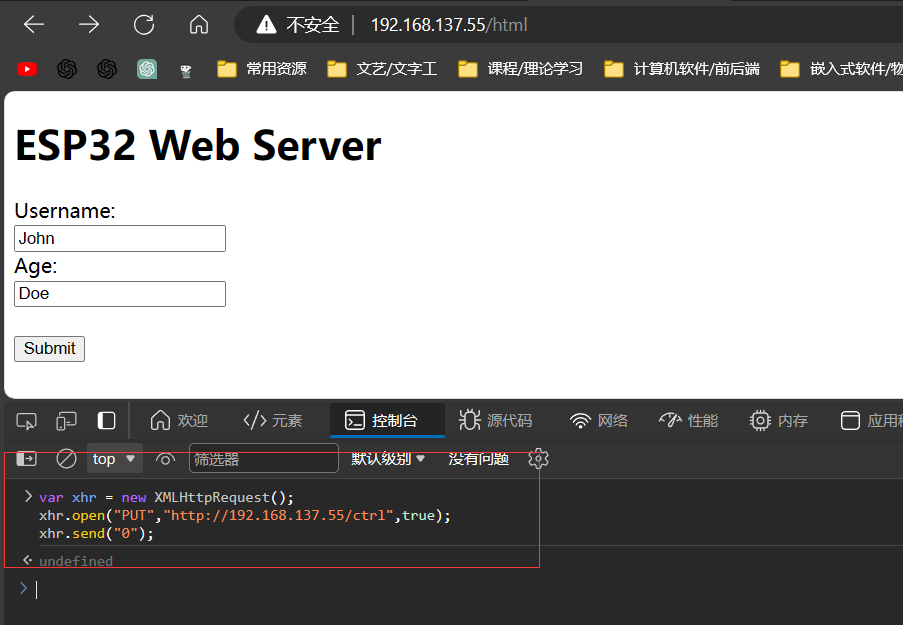Toggle the live expression eye icon

(166, 459)
